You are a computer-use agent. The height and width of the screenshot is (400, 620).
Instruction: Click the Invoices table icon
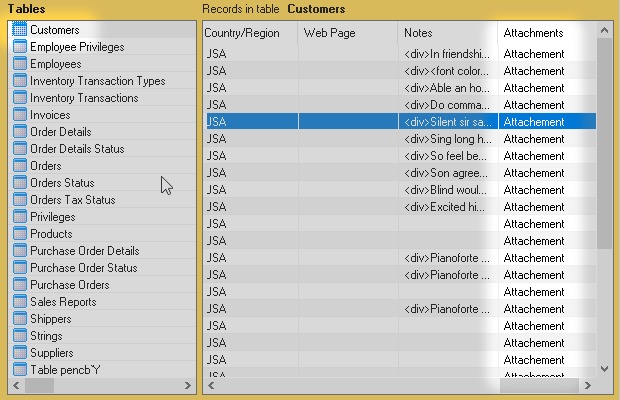[x=19, y=115]
